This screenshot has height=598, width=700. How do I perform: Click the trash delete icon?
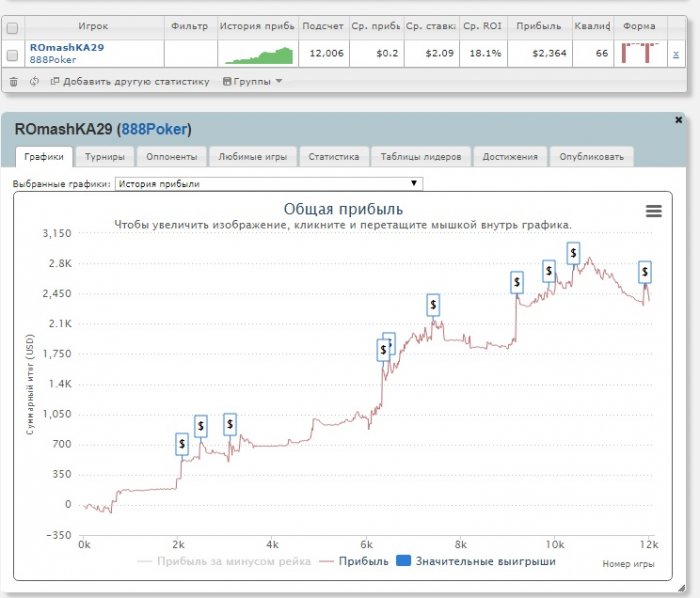tap(13, 81)
